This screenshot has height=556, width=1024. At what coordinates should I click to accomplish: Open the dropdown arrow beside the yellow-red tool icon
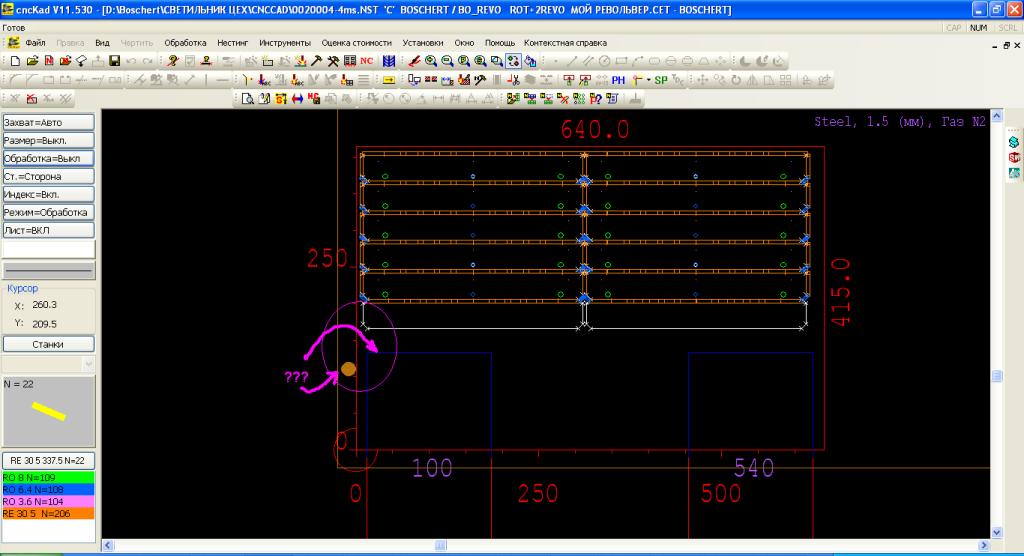click(648, 80)
